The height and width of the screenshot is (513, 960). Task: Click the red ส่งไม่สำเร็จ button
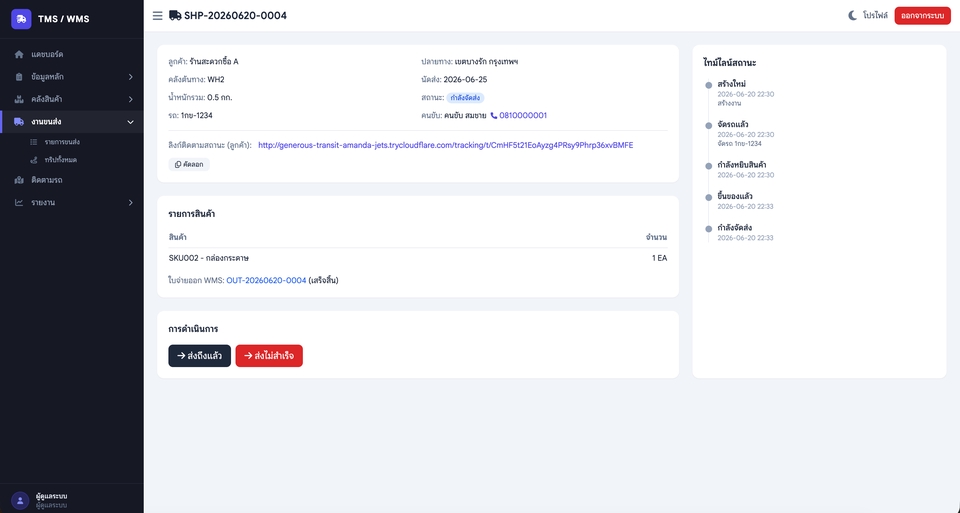(269, 356)
